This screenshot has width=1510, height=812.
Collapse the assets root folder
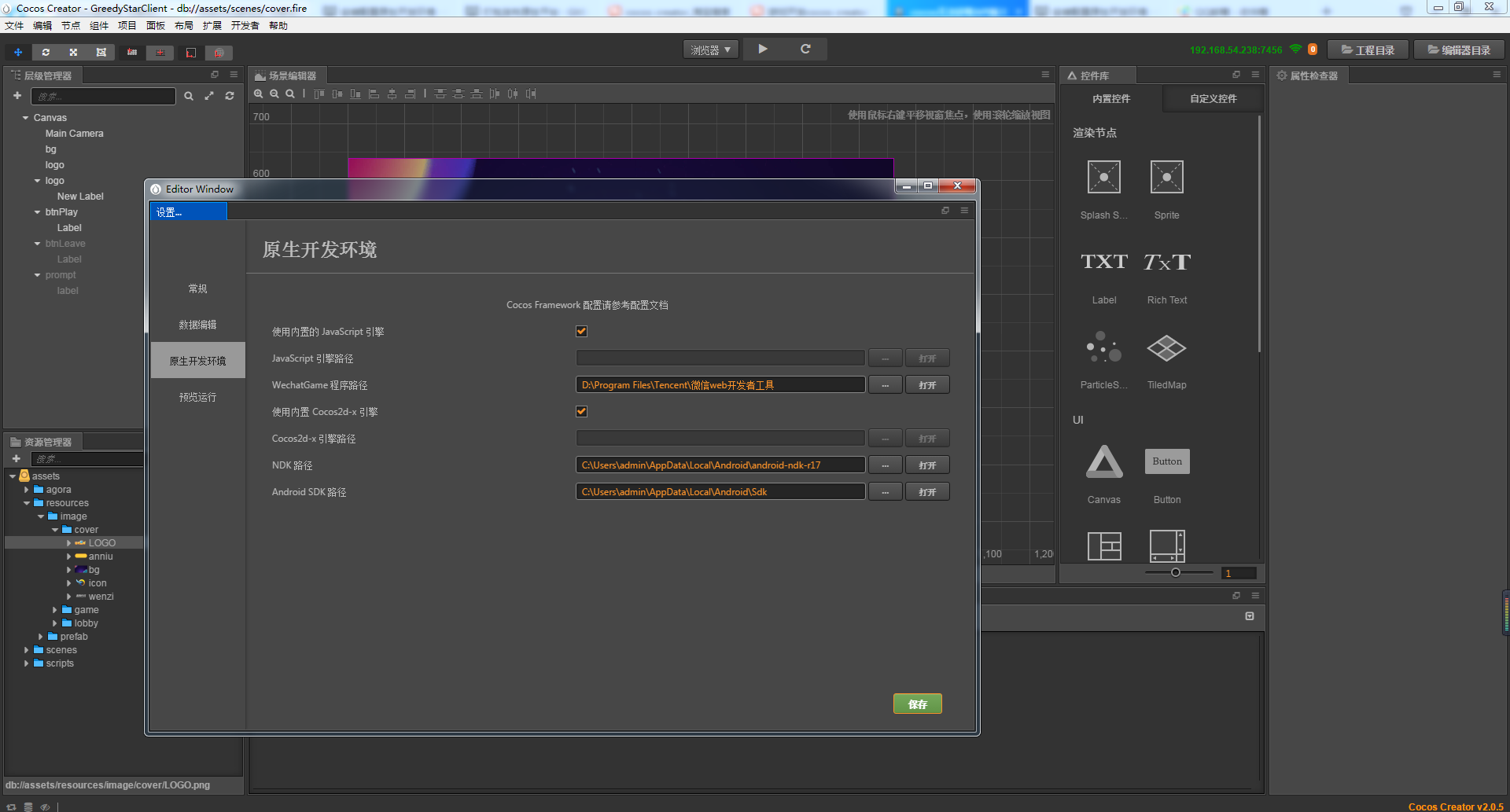(13, 476)
